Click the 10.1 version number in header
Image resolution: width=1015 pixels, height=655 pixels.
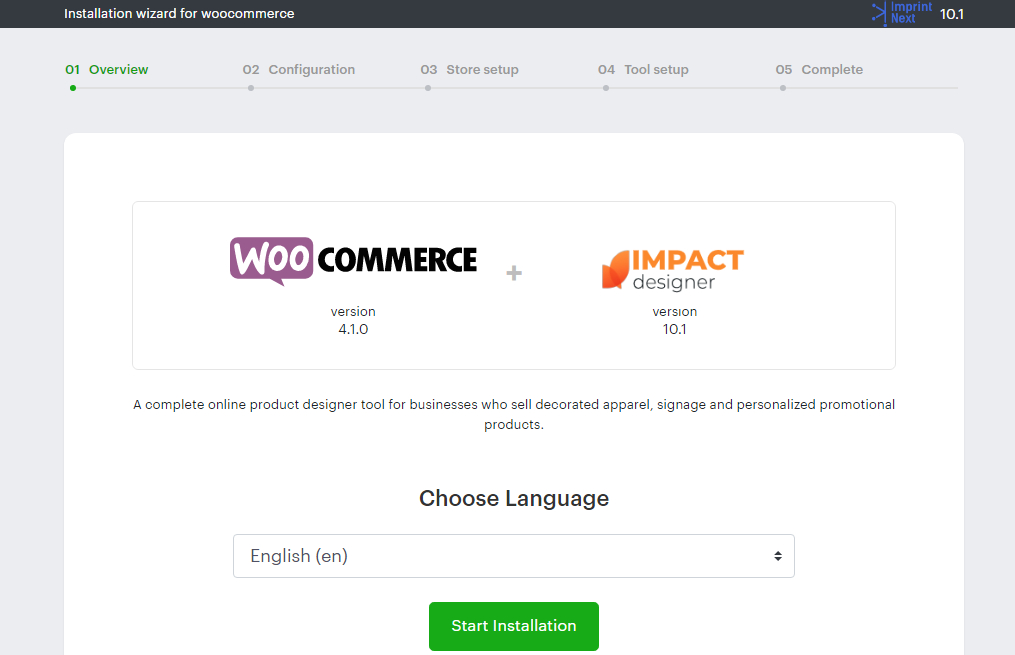click(x=952, y=14)
